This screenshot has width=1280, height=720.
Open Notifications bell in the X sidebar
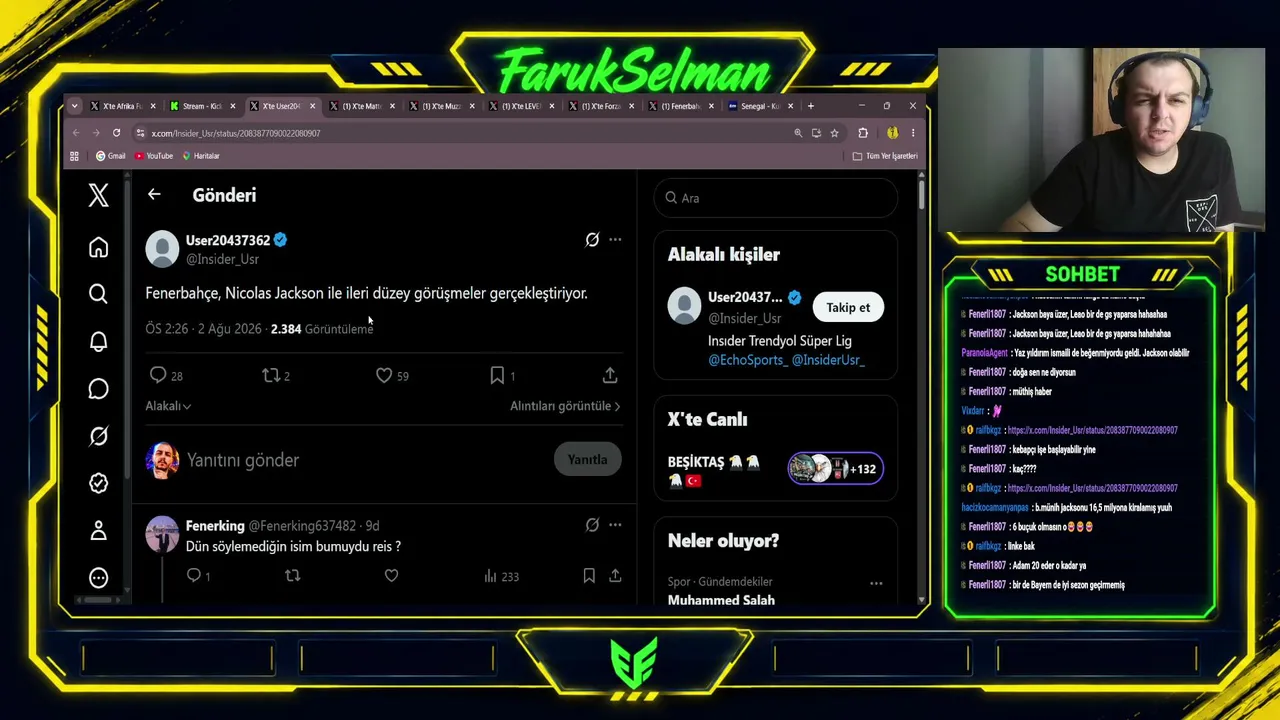tap(98, 342)
